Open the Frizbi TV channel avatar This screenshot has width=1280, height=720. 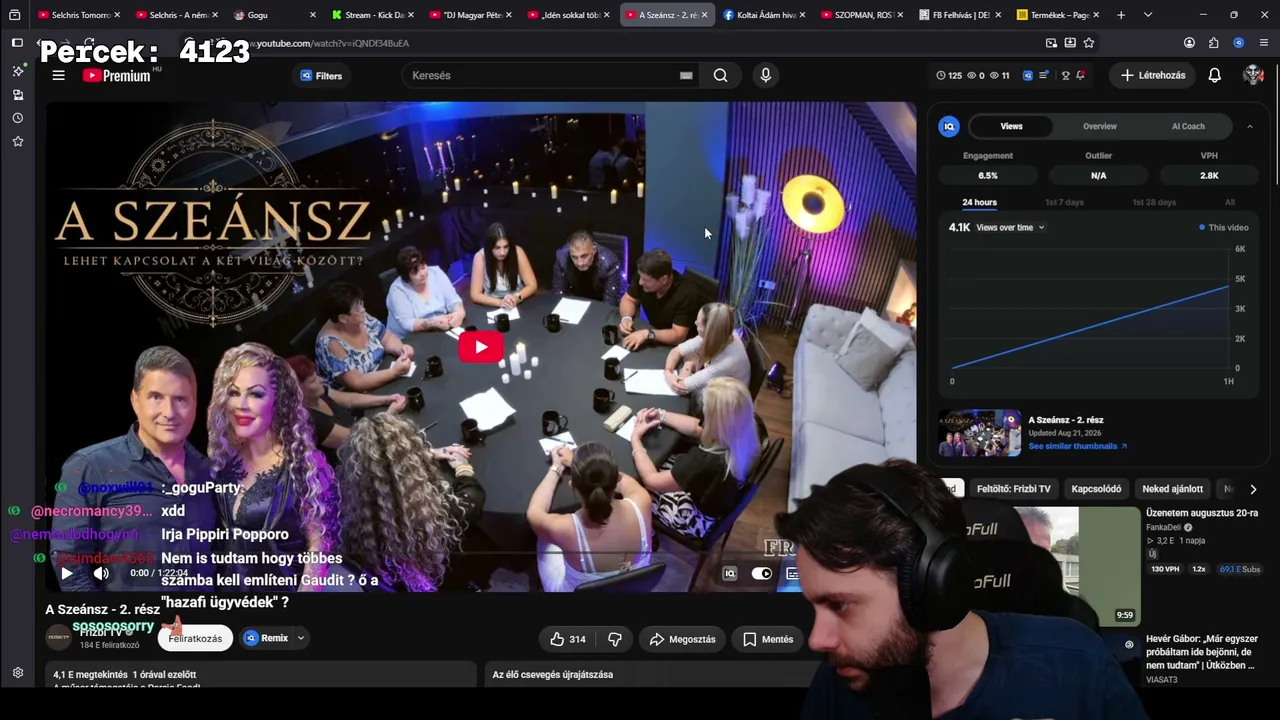[59, 638]
